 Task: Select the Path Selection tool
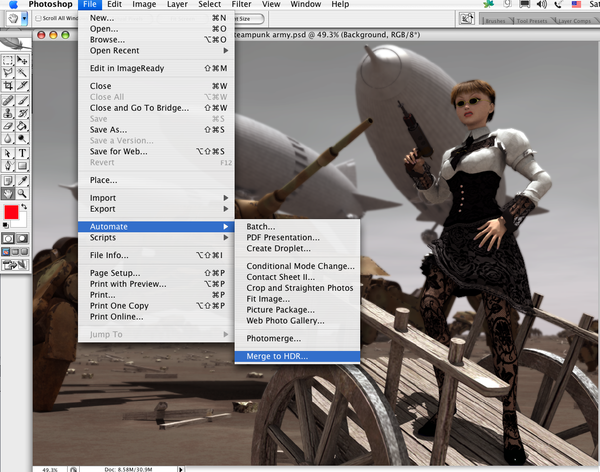click(x=8, y=153)
